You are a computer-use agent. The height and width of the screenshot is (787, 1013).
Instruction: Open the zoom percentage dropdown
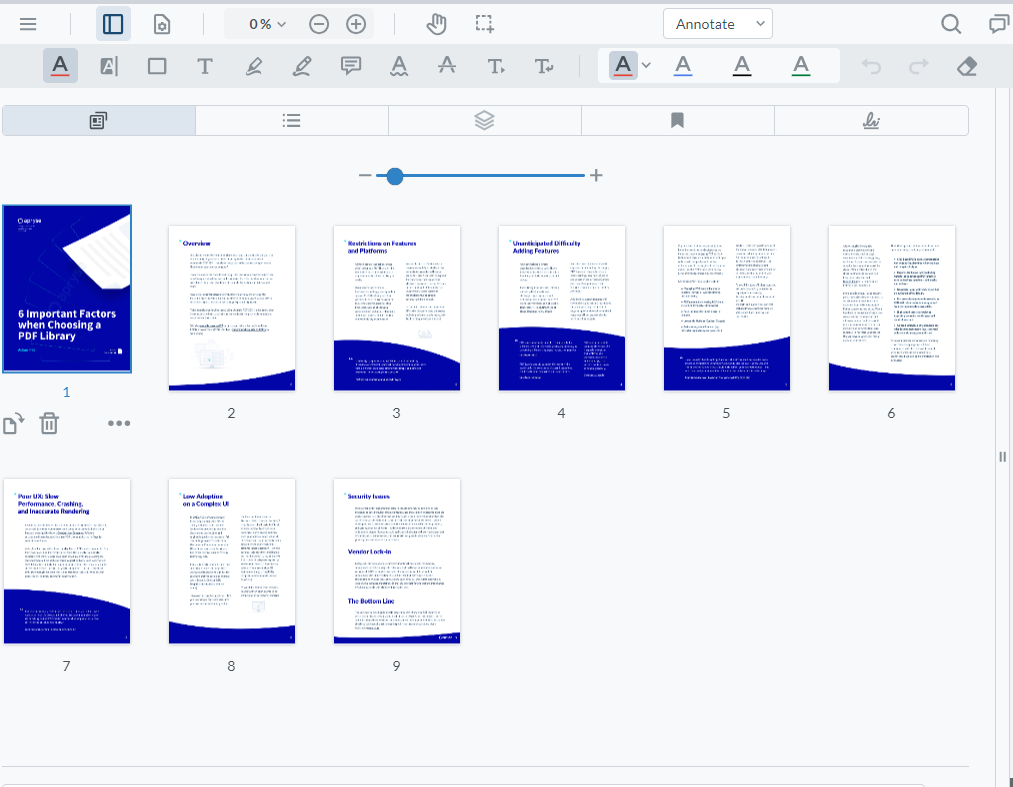[x=262, y=23]
